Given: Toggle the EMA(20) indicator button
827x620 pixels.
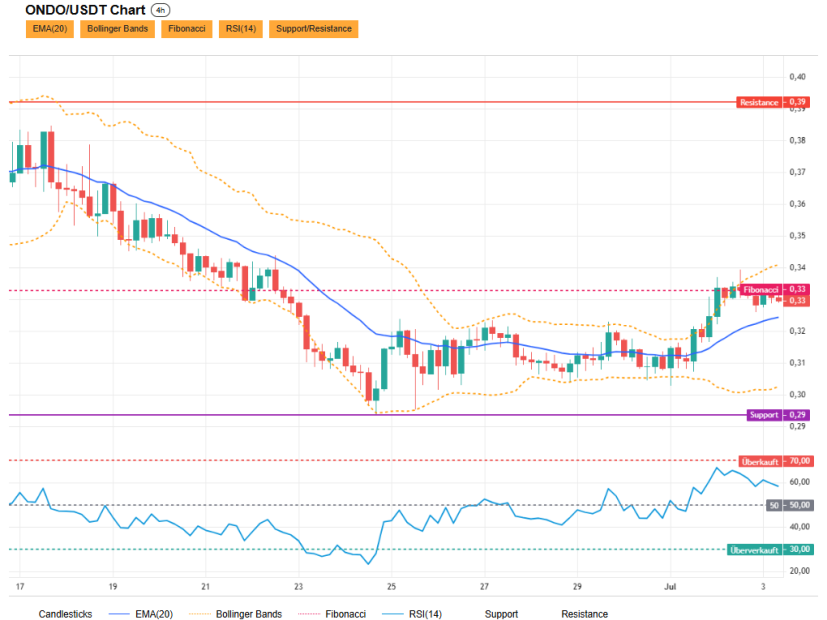Looking at the screenshot, I should (50, 29).
